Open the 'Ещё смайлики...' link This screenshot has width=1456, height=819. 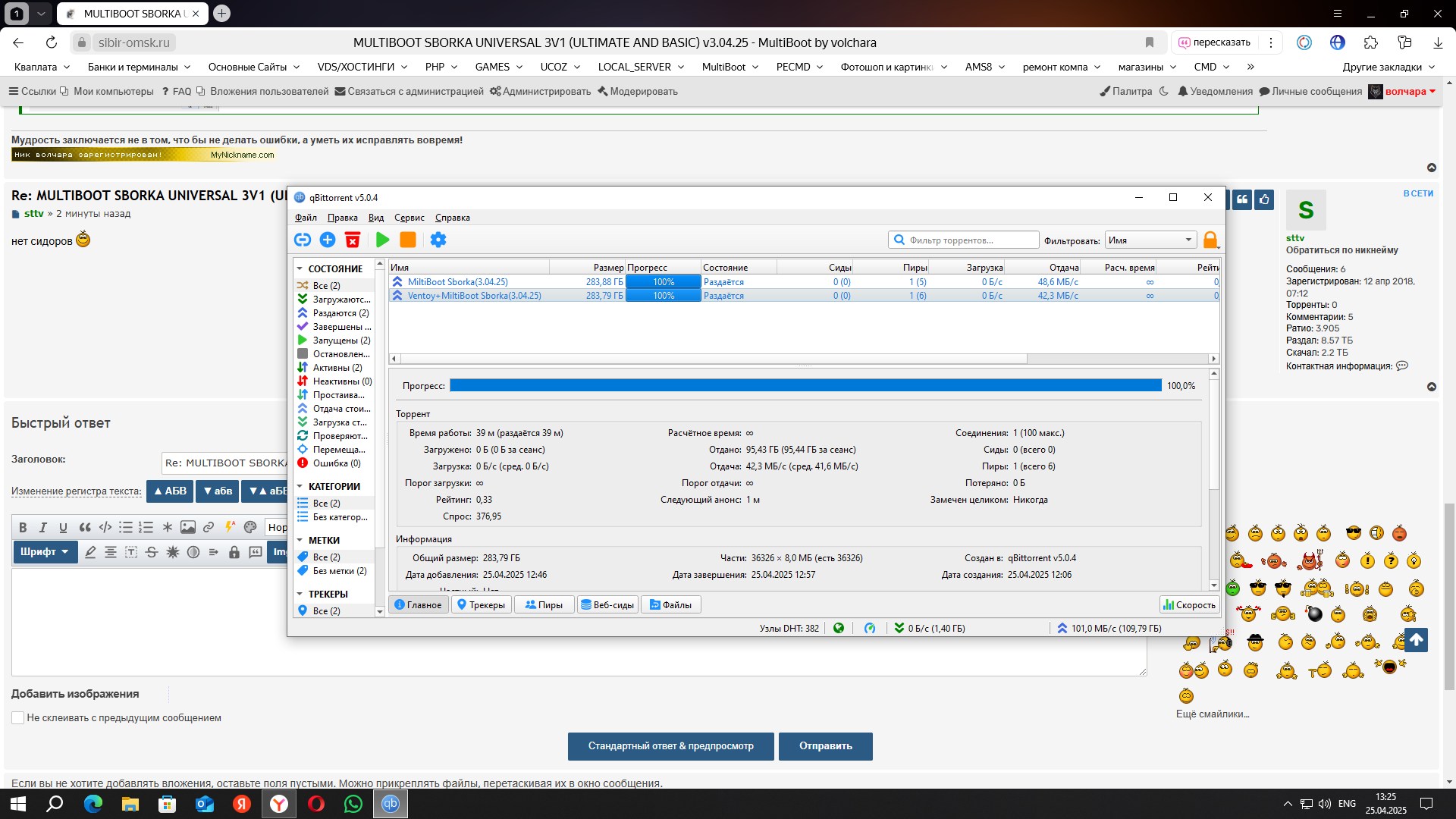[x=1212, y=714]
